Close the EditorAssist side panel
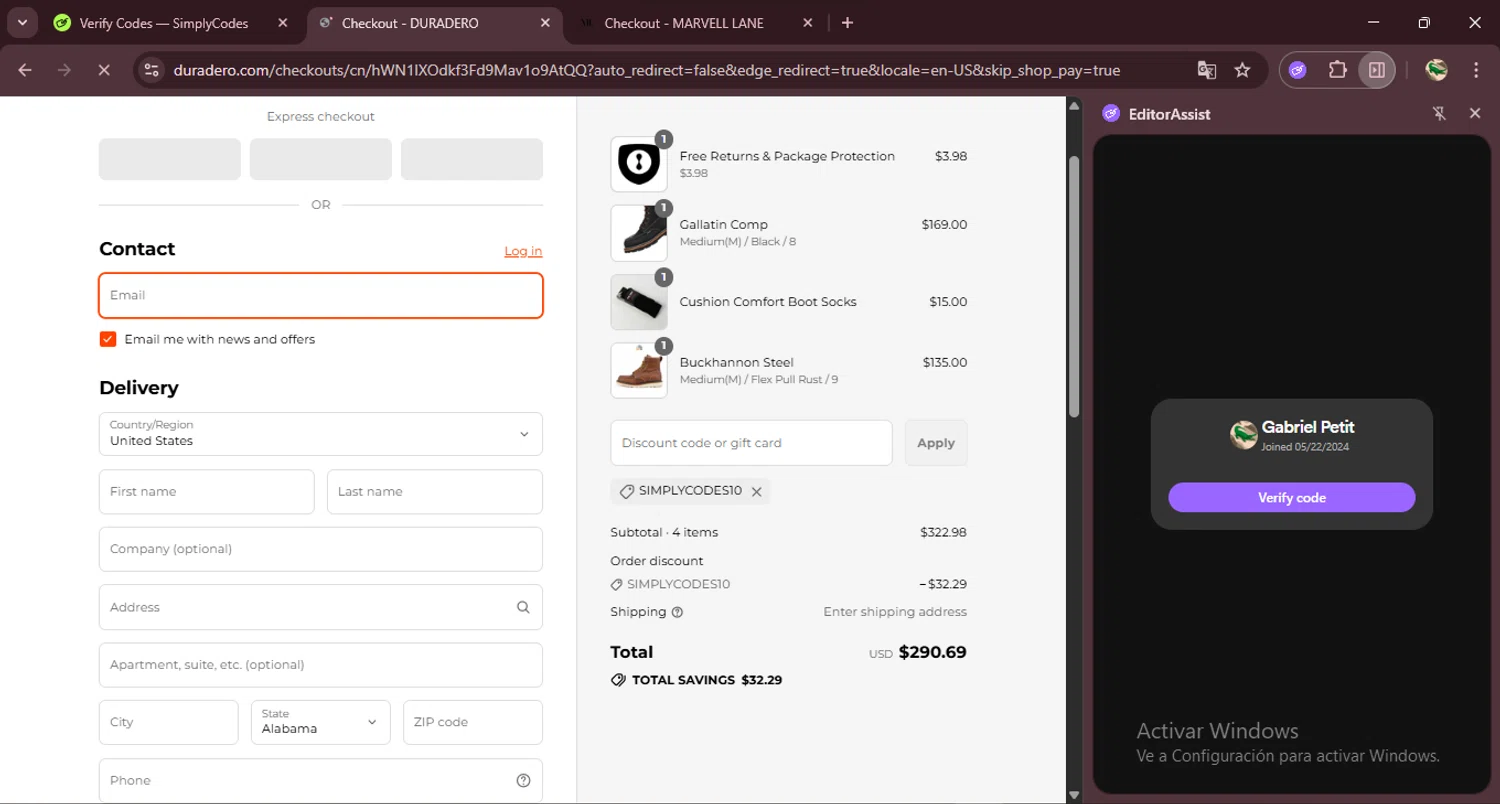The image size is (1500, 804). 1475,114
